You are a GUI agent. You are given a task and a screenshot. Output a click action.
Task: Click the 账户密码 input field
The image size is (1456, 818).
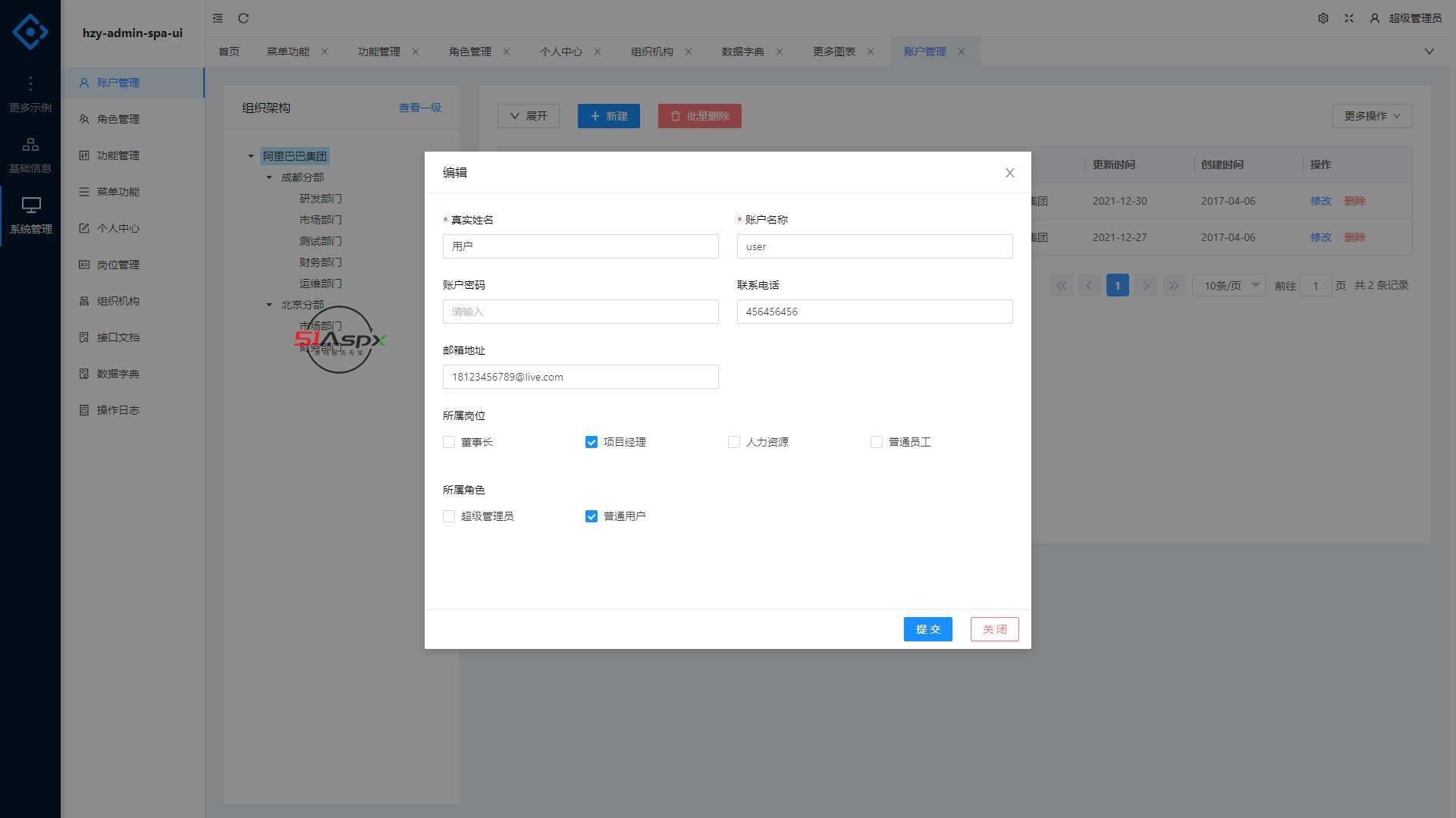point(581,312)
